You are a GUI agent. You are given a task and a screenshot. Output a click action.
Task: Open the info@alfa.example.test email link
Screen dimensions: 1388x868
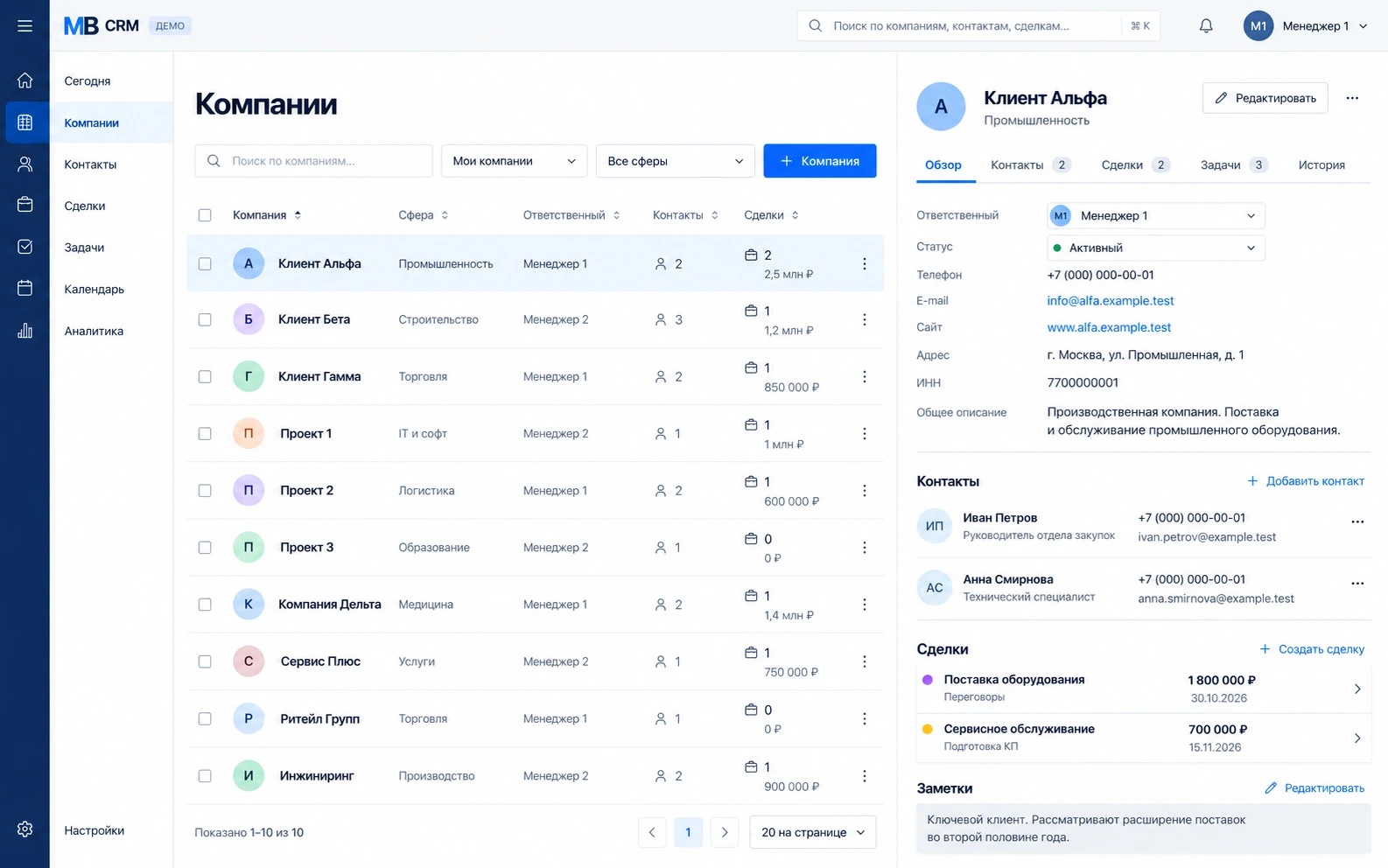[x=1110, y=300]
